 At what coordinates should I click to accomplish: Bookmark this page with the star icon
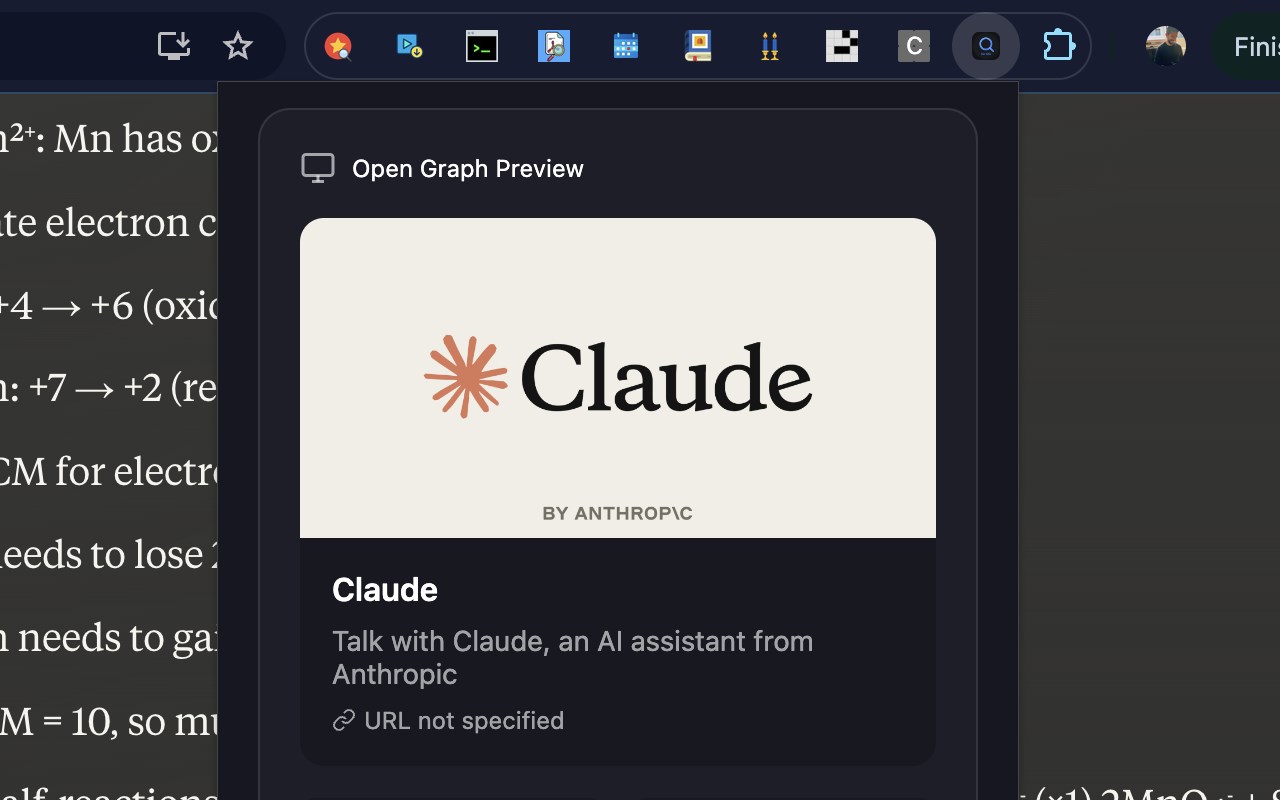tap(238, 46)
